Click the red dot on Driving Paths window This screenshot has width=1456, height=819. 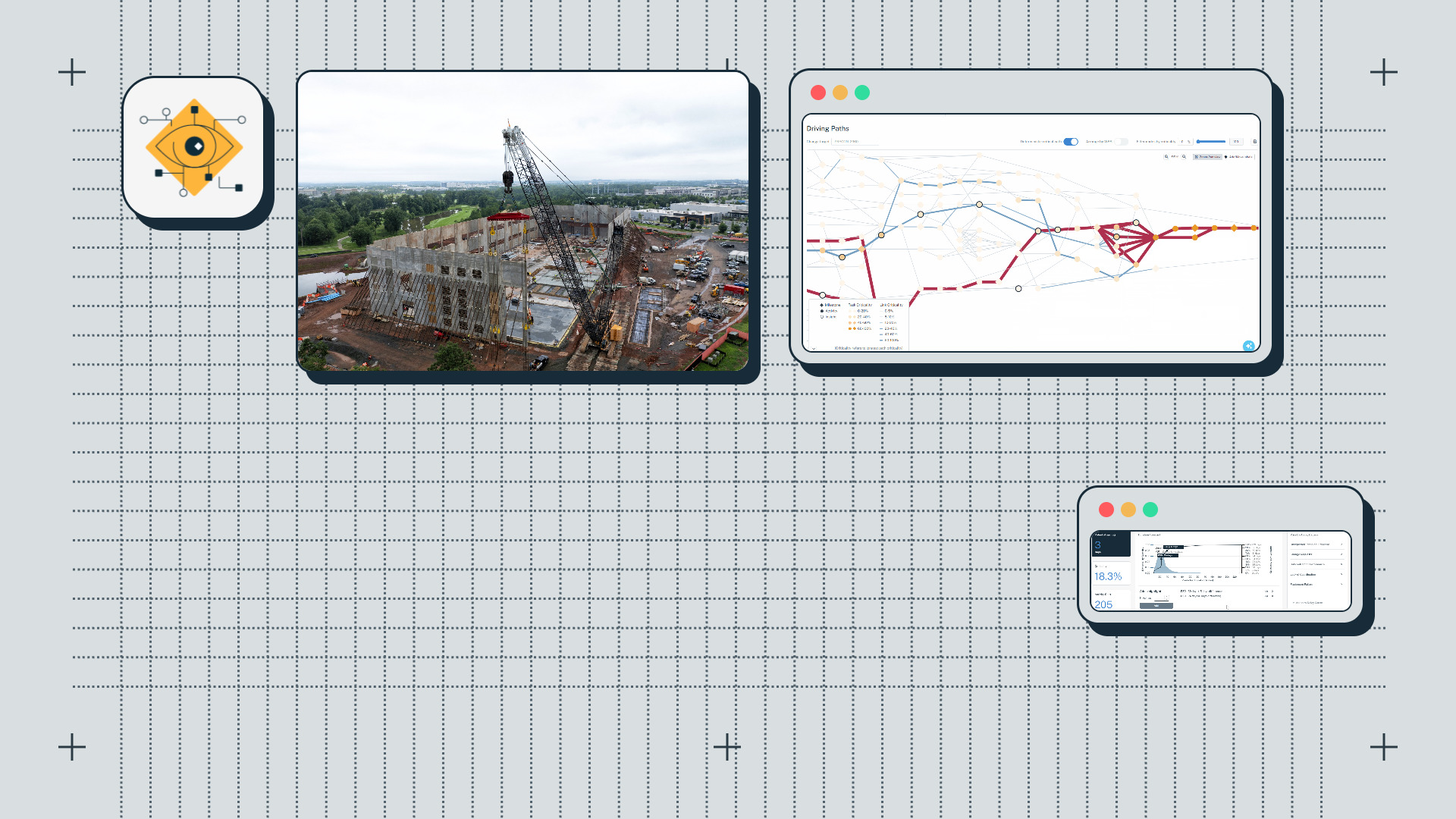(818, 93)
